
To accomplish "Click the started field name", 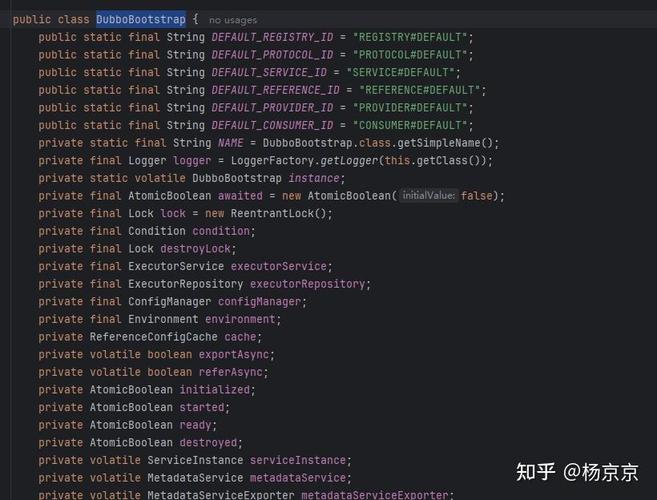I will pos(202,407).
